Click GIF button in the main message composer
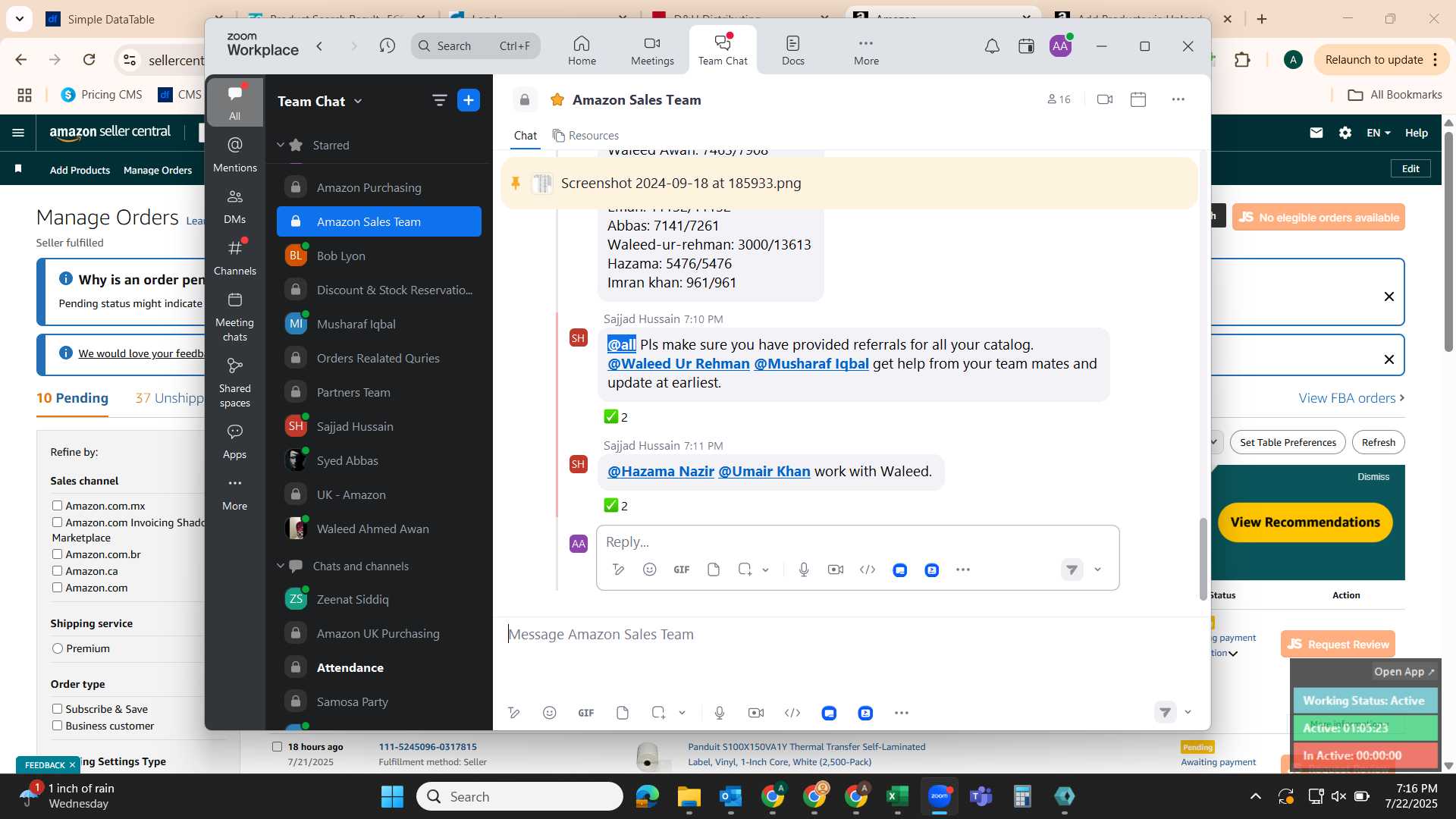1456x819 pixels. coord(586,713)
